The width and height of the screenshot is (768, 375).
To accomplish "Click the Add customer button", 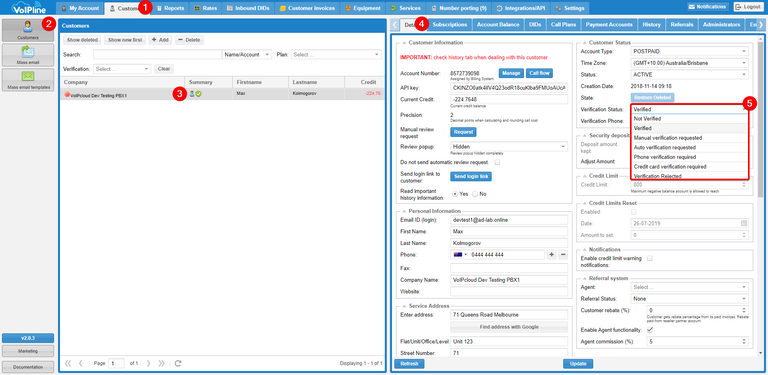I will (x=160, y=40).
